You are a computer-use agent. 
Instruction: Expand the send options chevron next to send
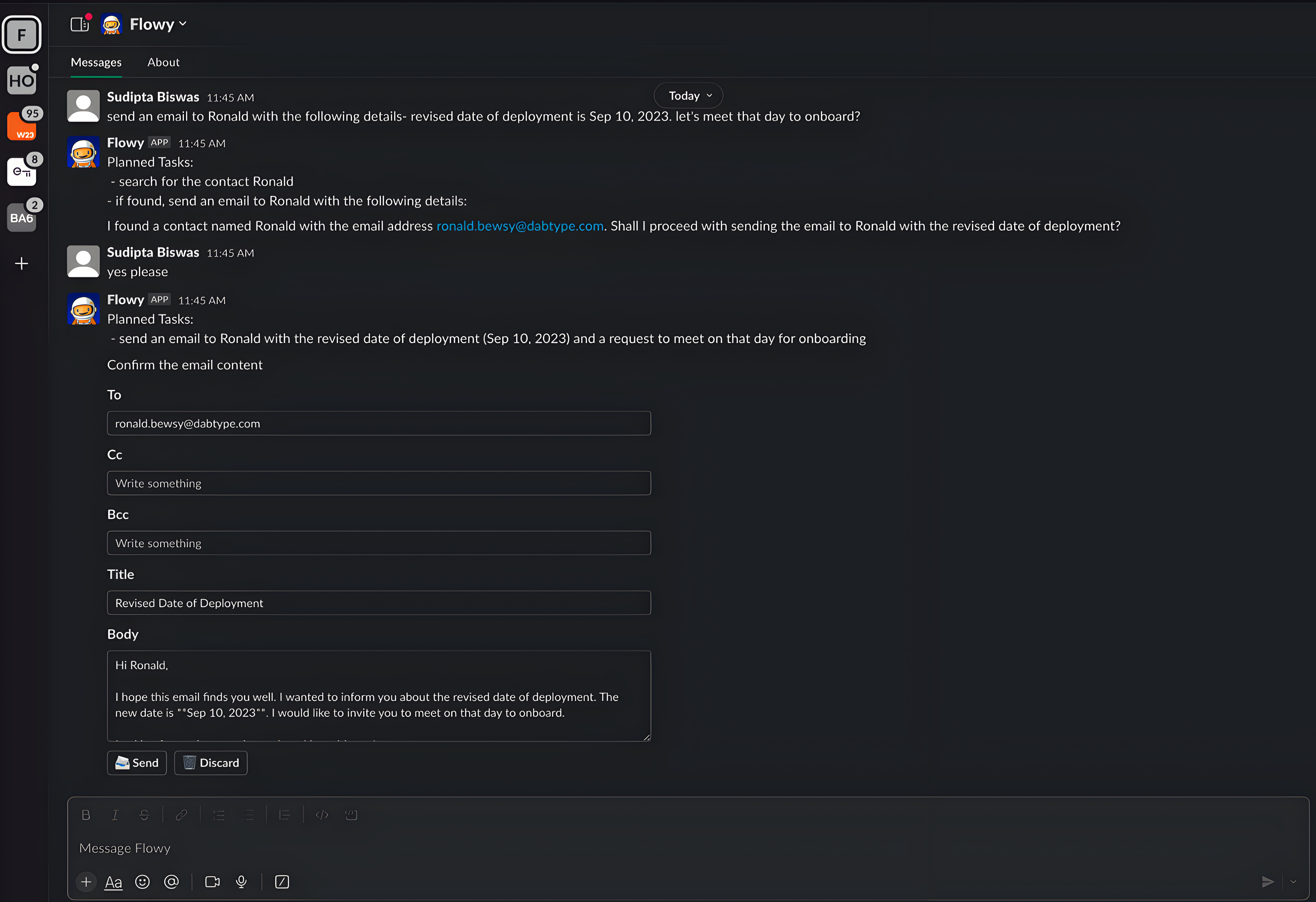click(x=1294, y=882)
